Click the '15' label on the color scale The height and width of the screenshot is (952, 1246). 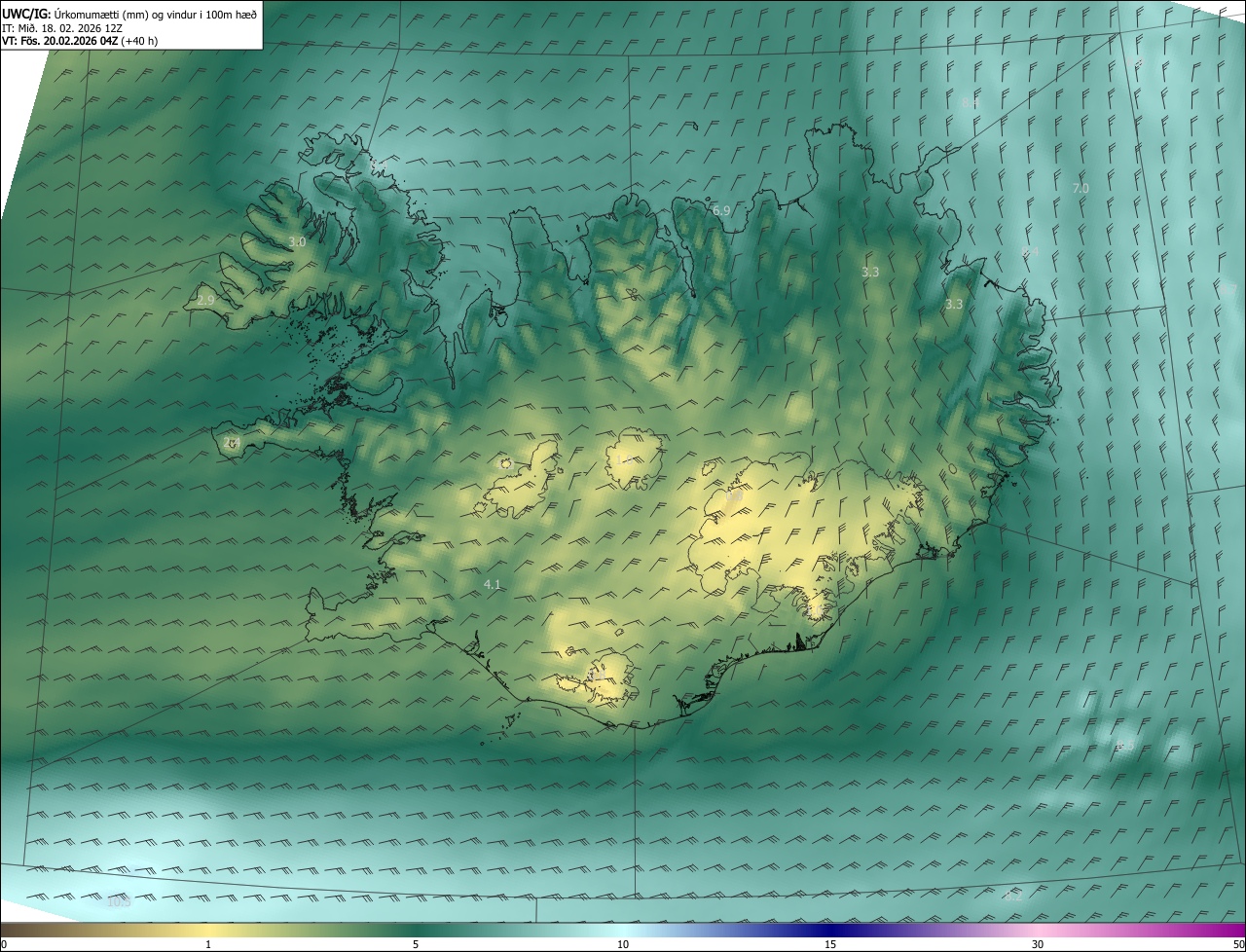coord(830,944)
